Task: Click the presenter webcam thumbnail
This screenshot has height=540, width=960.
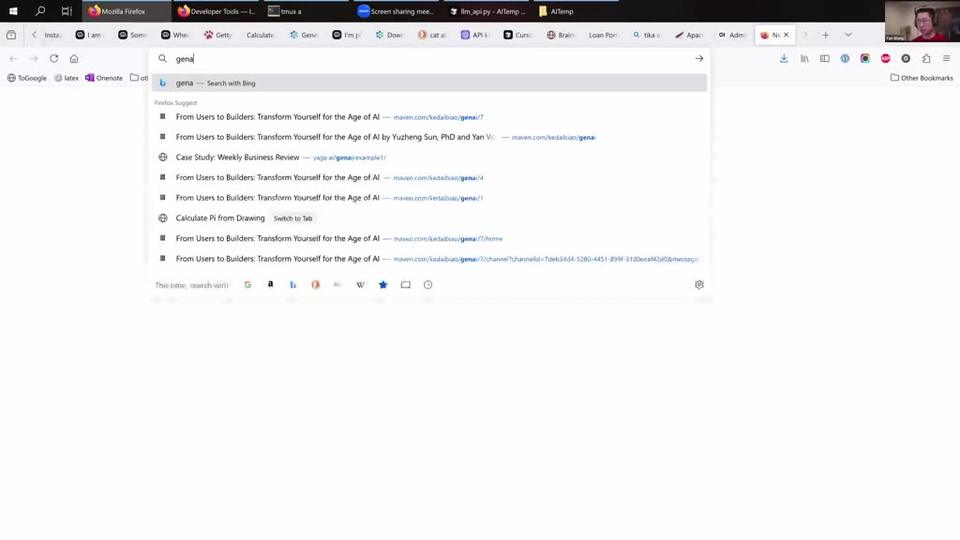Action: [x=922, y=21]
